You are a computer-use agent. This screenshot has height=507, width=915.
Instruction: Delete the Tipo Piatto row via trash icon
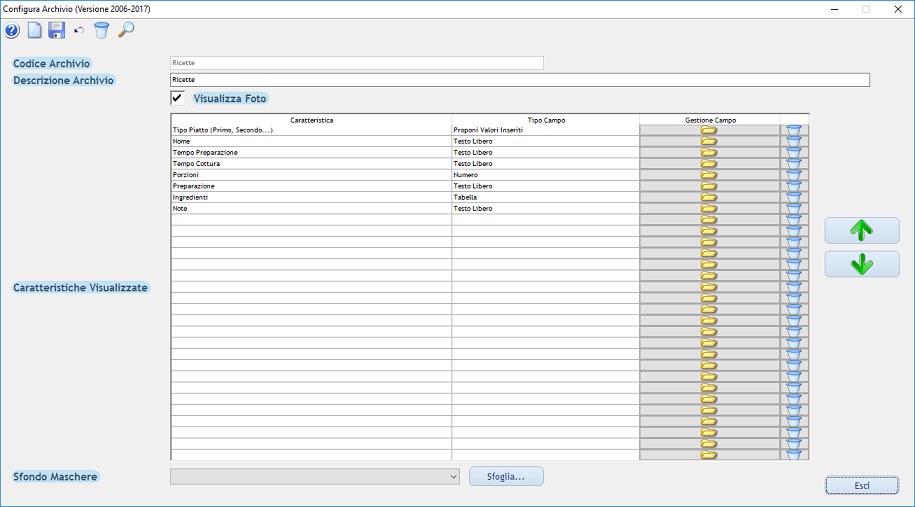pyautogui.click(x=794, y=130)
